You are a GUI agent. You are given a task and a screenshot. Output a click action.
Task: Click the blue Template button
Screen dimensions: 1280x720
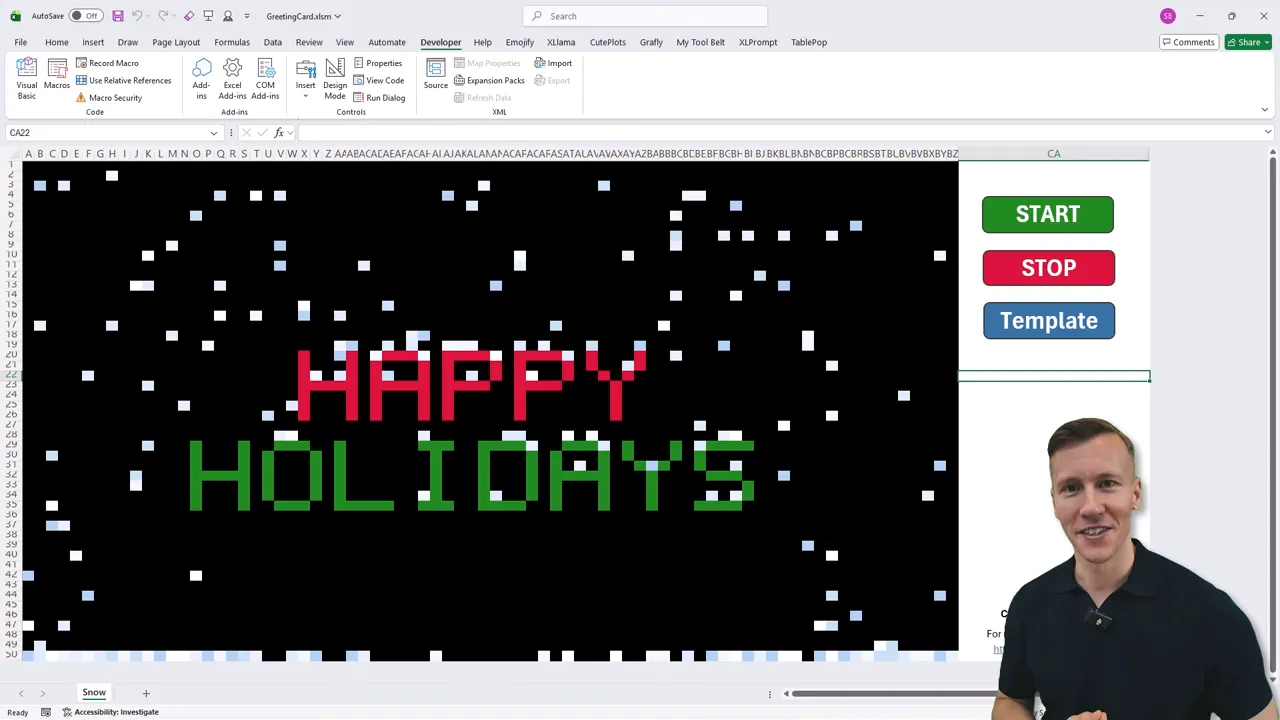click(x=1048, y=321)
